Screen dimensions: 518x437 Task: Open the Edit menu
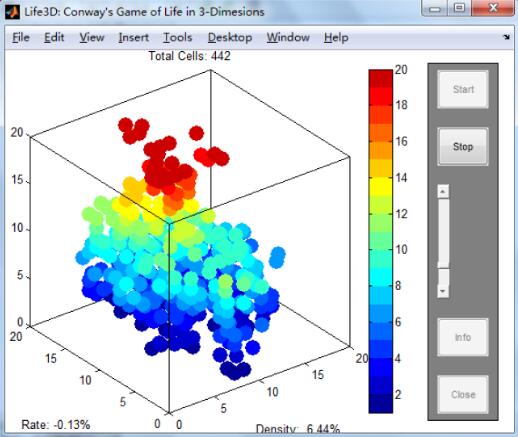click(x=54, y=37)
